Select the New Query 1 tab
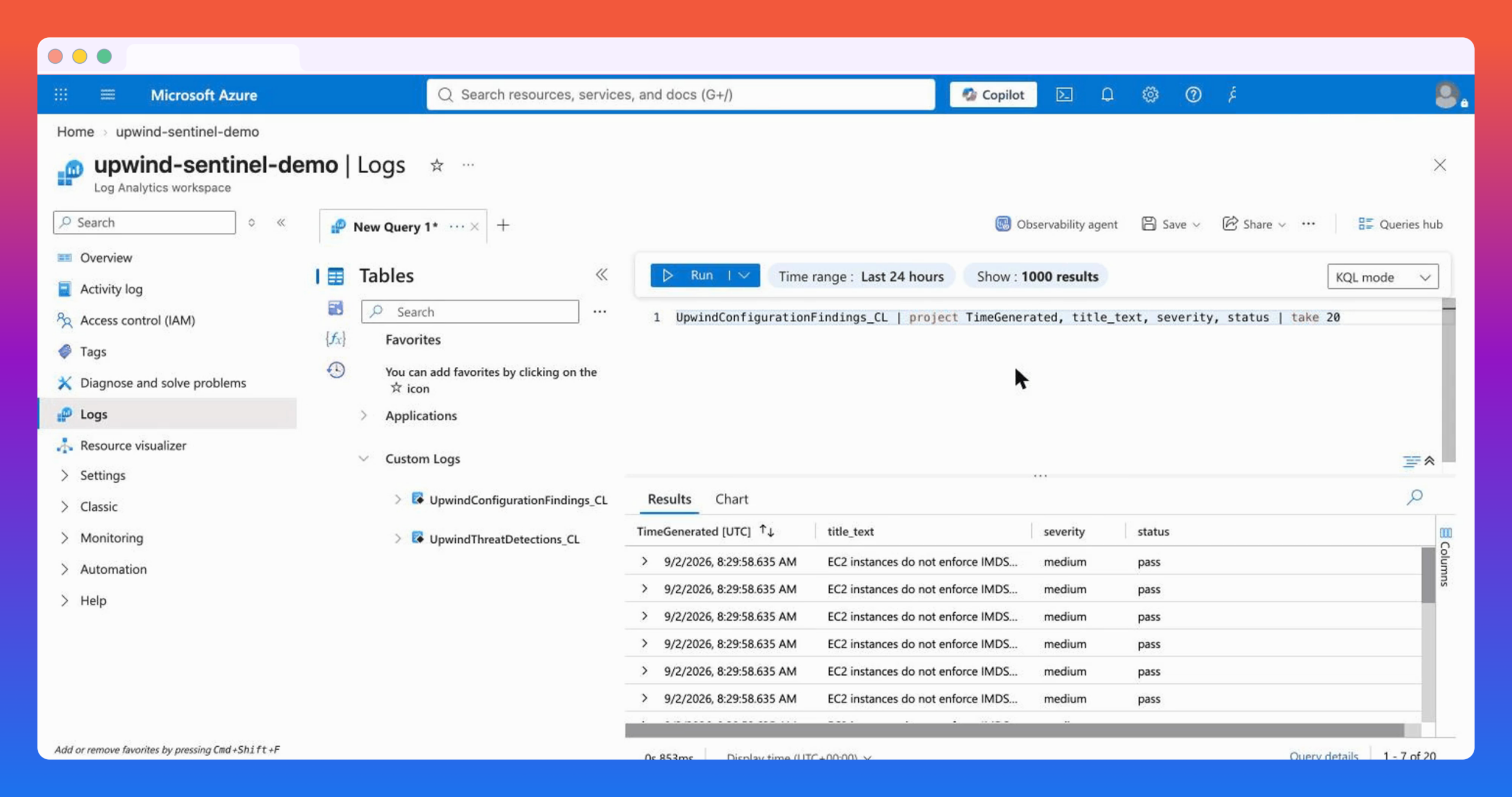The image size is (1512, 797). point(395,227)
